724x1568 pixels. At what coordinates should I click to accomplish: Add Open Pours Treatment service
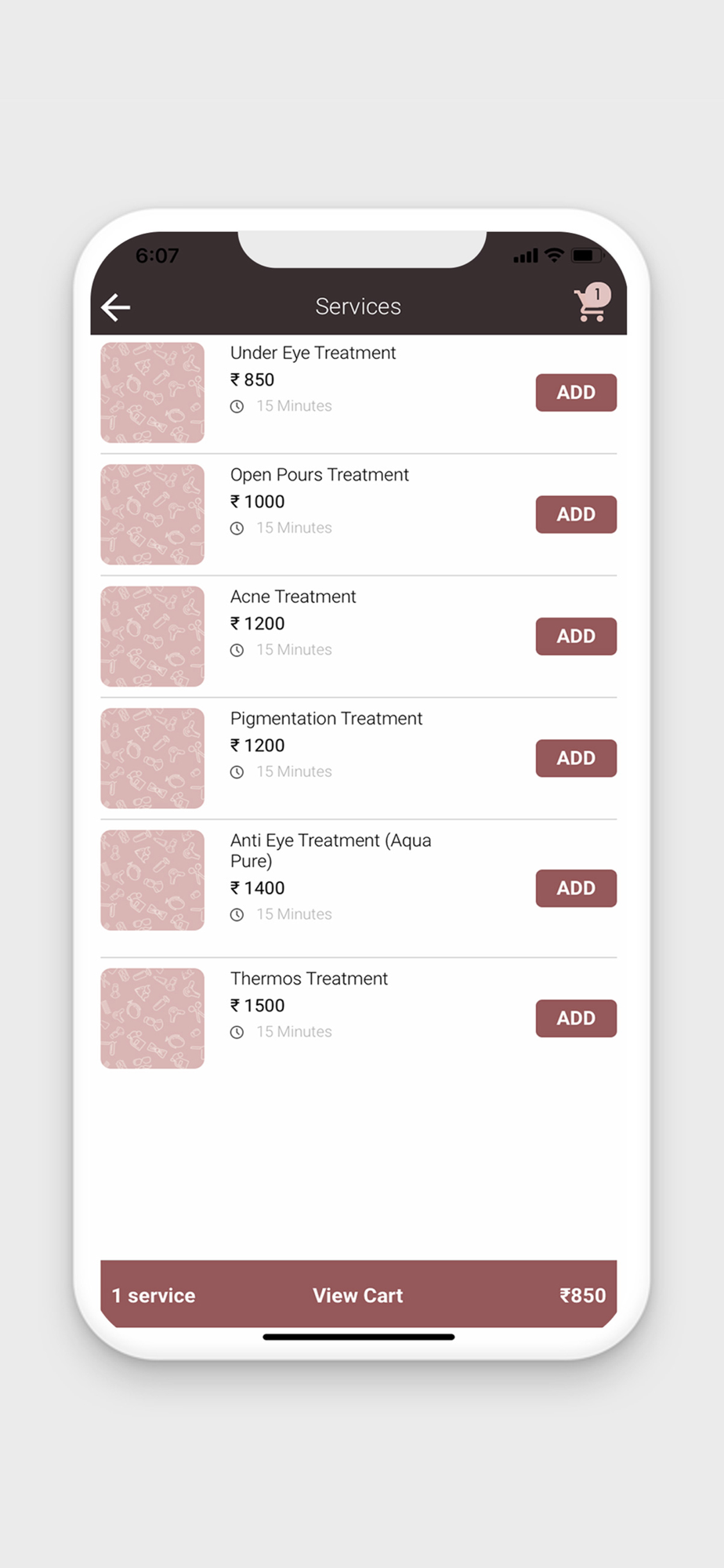tap(576, 514)
